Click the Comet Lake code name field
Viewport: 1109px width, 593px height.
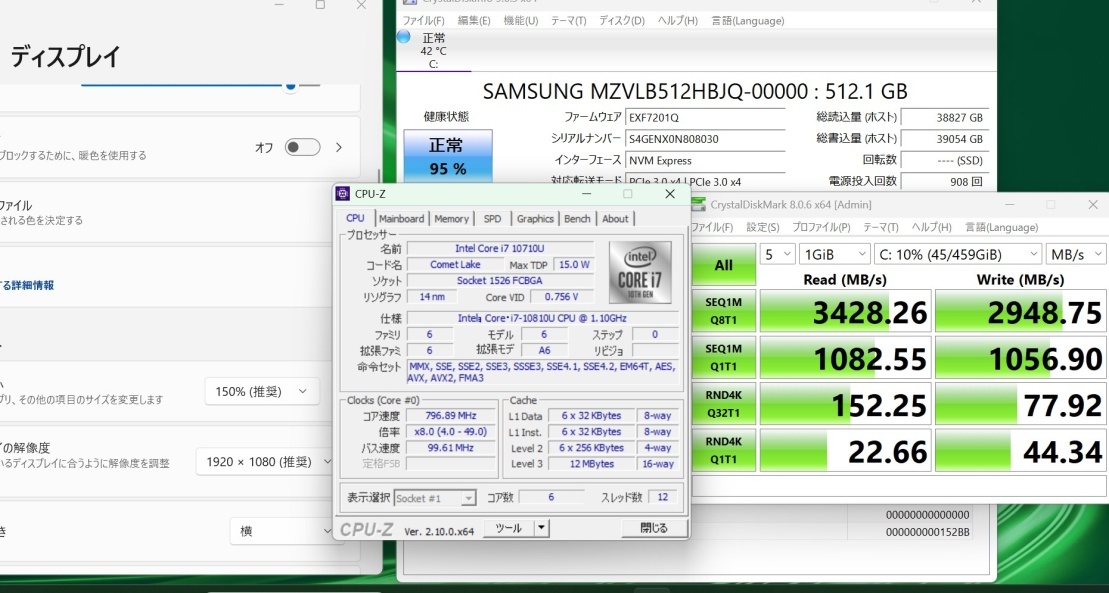click(455, 265)
